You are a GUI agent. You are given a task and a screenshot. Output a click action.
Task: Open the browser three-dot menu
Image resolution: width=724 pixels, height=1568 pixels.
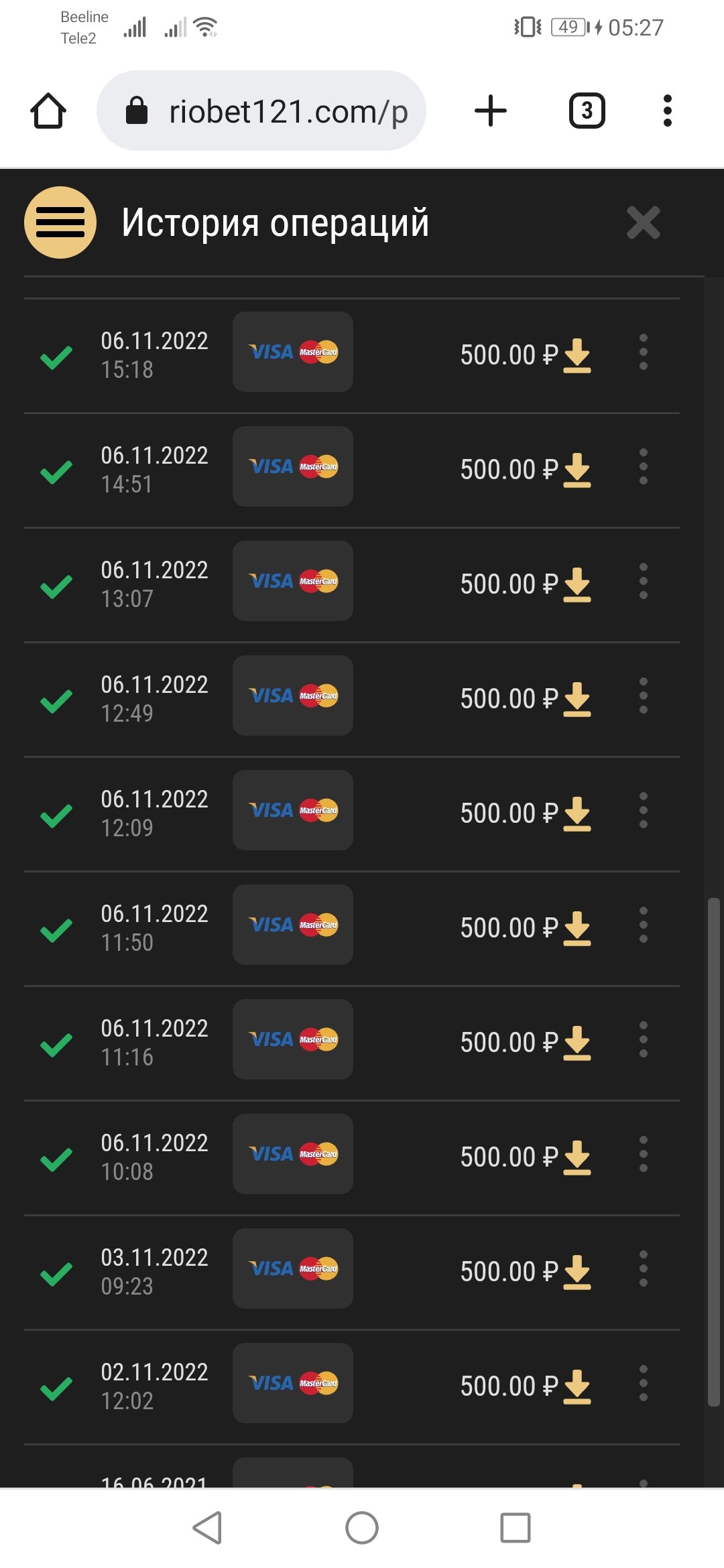point(667,111)
